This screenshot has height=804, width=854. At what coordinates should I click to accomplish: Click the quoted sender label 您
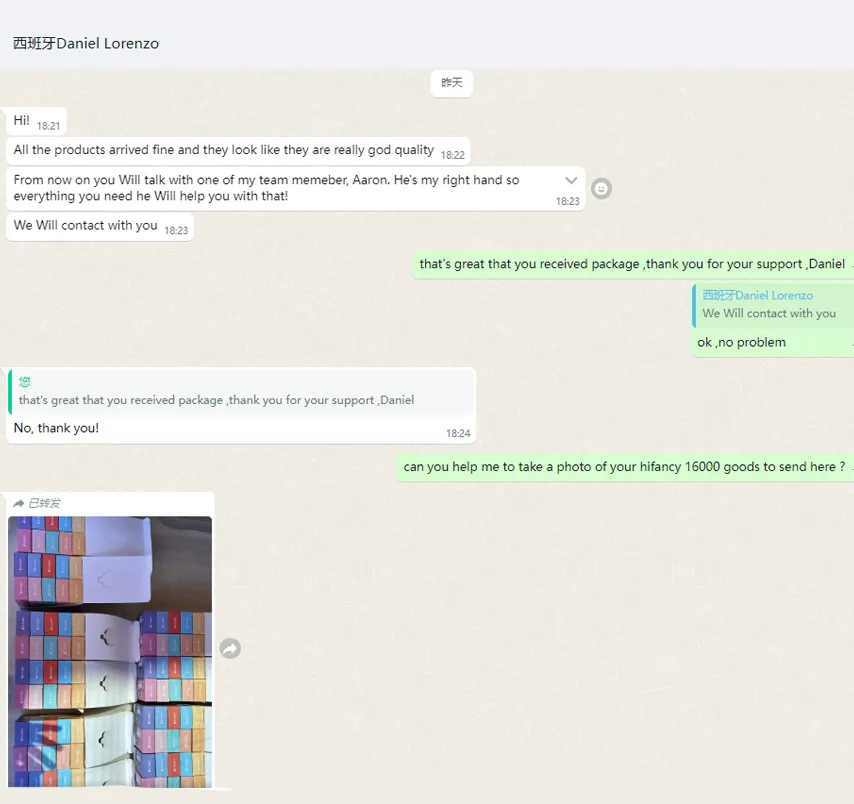pyautogui.click(x=25, y=382)
